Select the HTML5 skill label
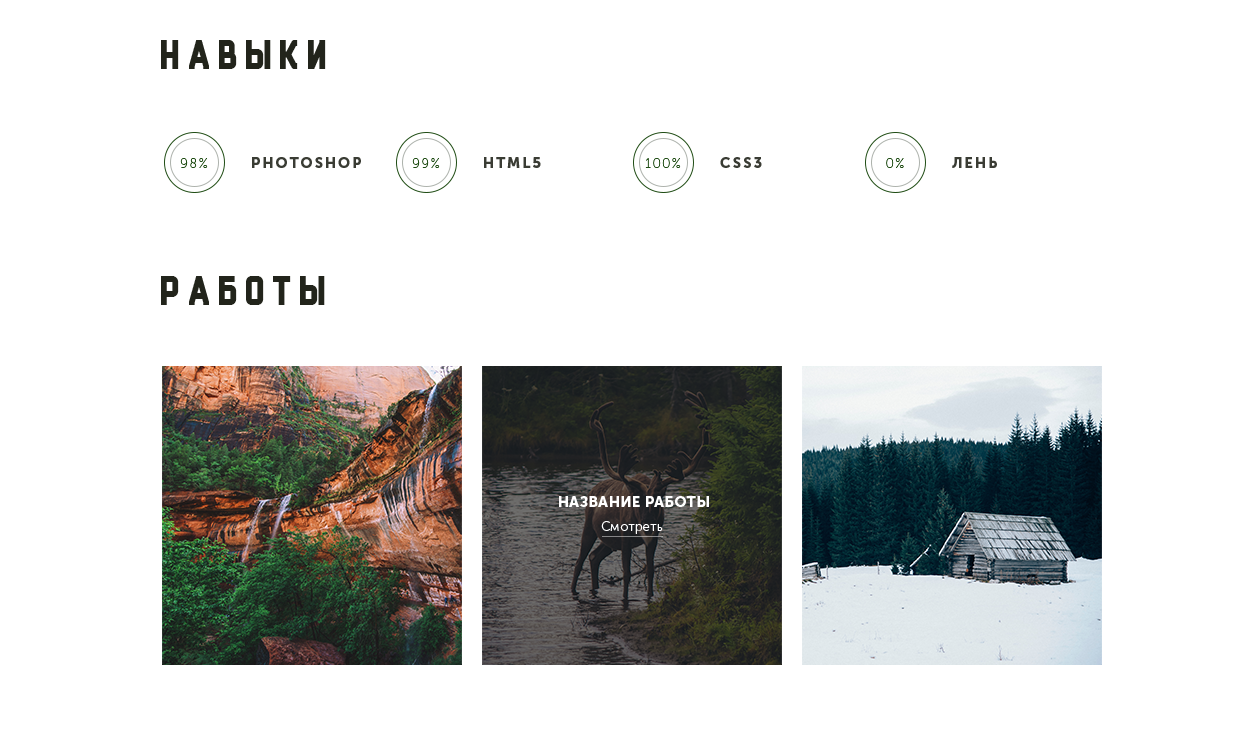This screenshot has width=1241, height=740. pyautogui.click(x=513, y=163)
